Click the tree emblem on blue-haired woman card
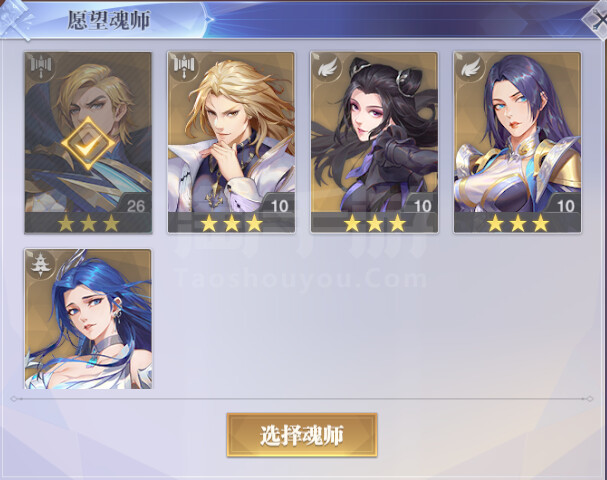The width and height of the screenshot is (607, 480). click(40, 265)
